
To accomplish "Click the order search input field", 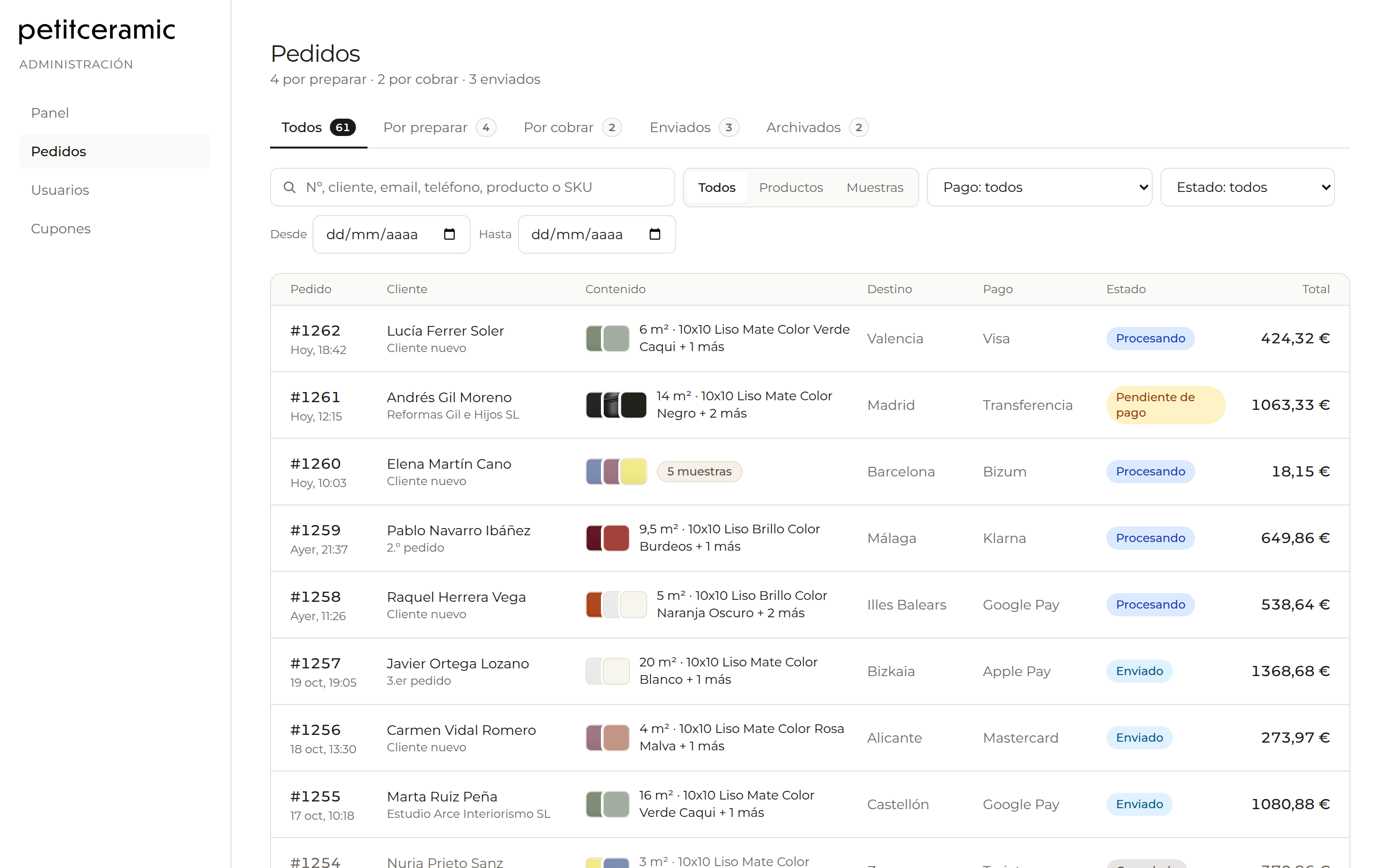I will click(472, 187).
